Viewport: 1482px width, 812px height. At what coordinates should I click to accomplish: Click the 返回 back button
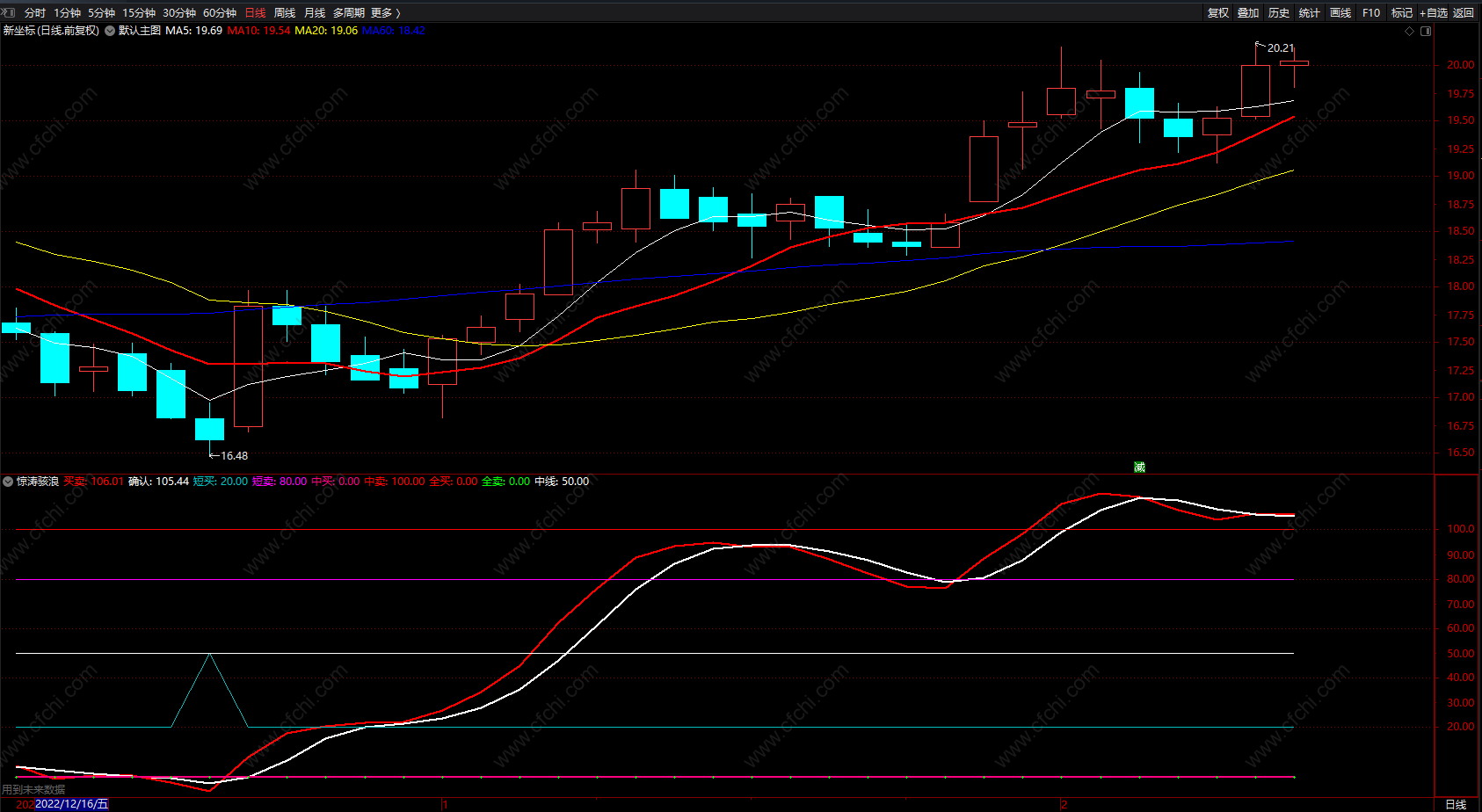(x=1464, y=13)
